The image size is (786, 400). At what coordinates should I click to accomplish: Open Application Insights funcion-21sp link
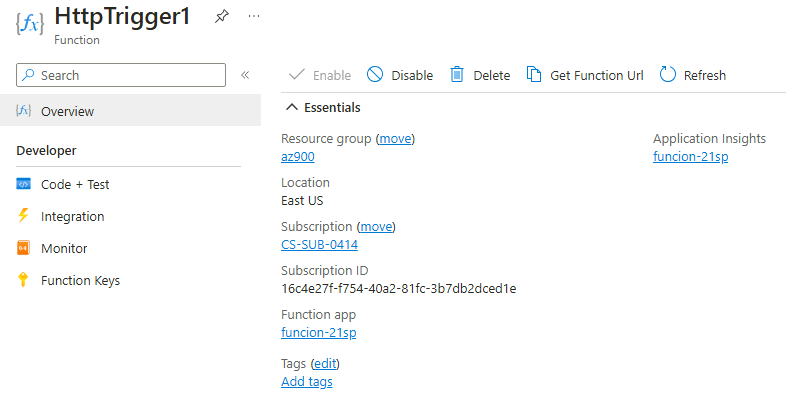tap(690, 157)
